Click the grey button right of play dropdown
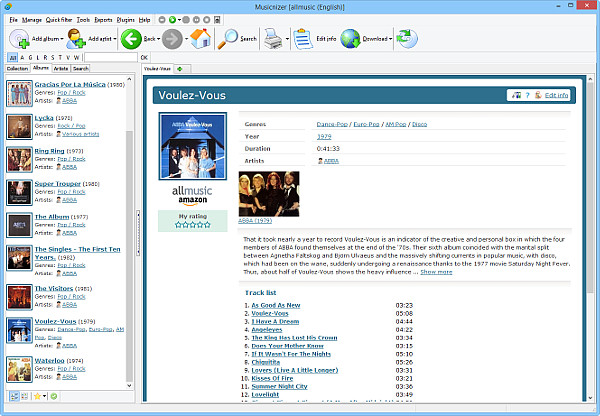 186,20
